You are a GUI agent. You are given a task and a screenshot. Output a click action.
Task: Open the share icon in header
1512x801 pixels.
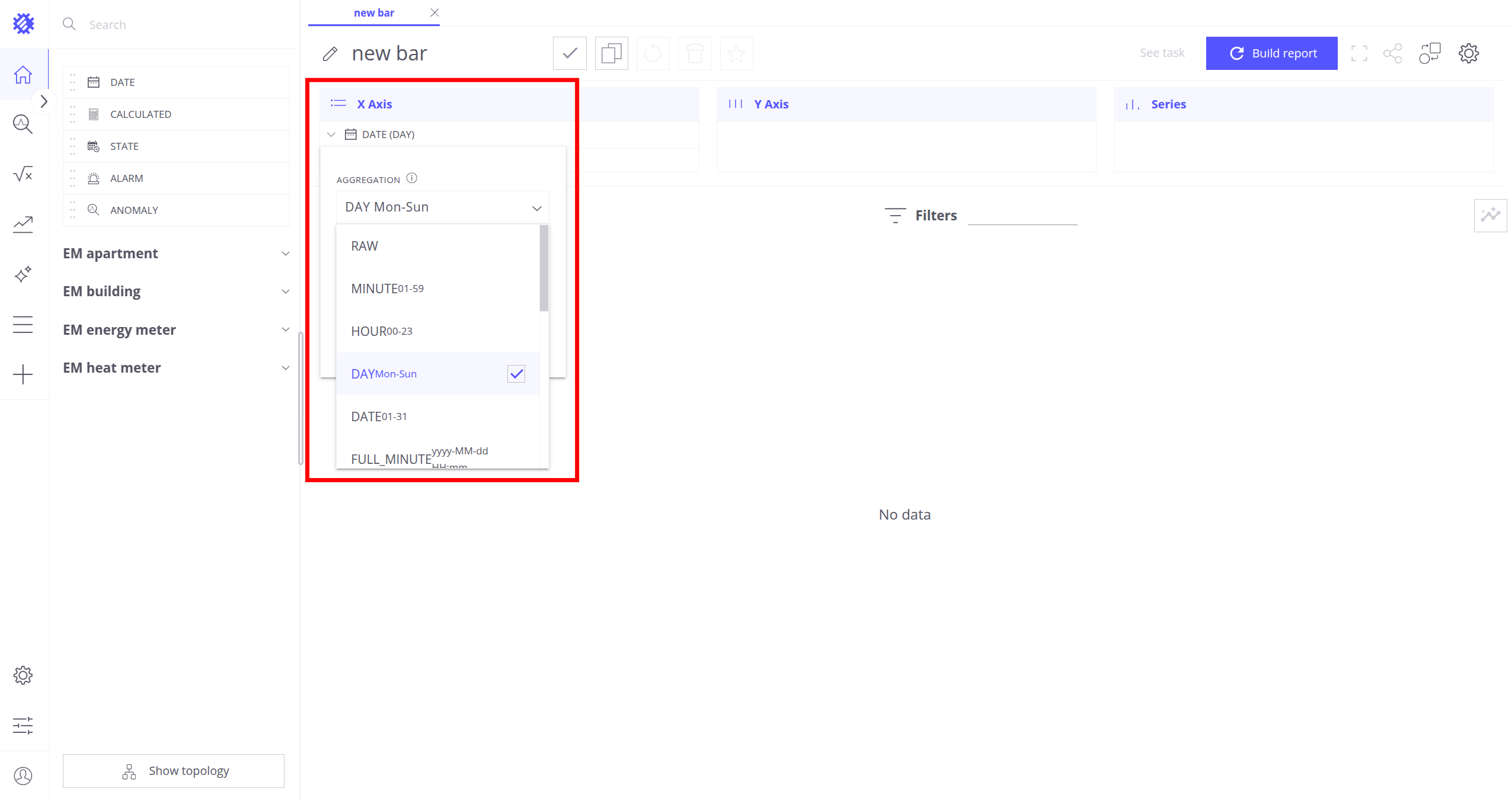pyautogui.click(x=1392, y=53)
